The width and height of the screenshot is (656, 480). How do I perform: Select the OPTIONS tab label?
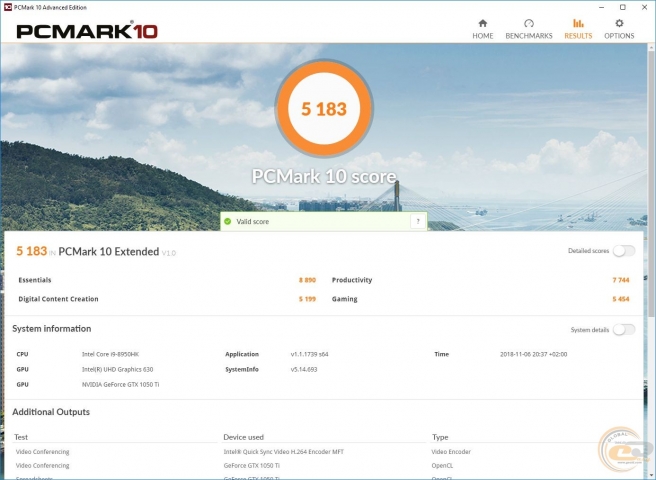(619, 36)
